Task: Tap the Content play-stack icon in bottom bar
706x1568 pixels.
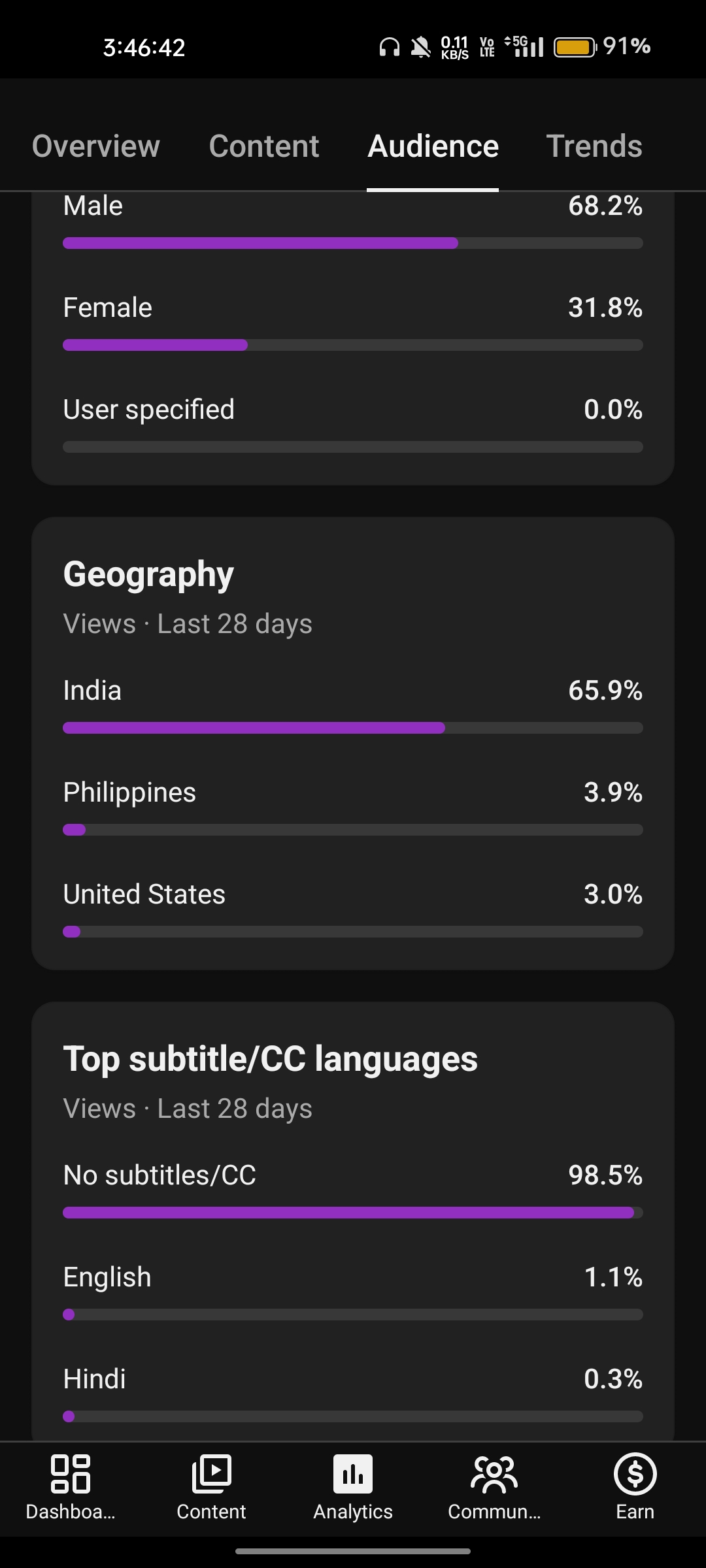Action: click(x=211, y=1474)
